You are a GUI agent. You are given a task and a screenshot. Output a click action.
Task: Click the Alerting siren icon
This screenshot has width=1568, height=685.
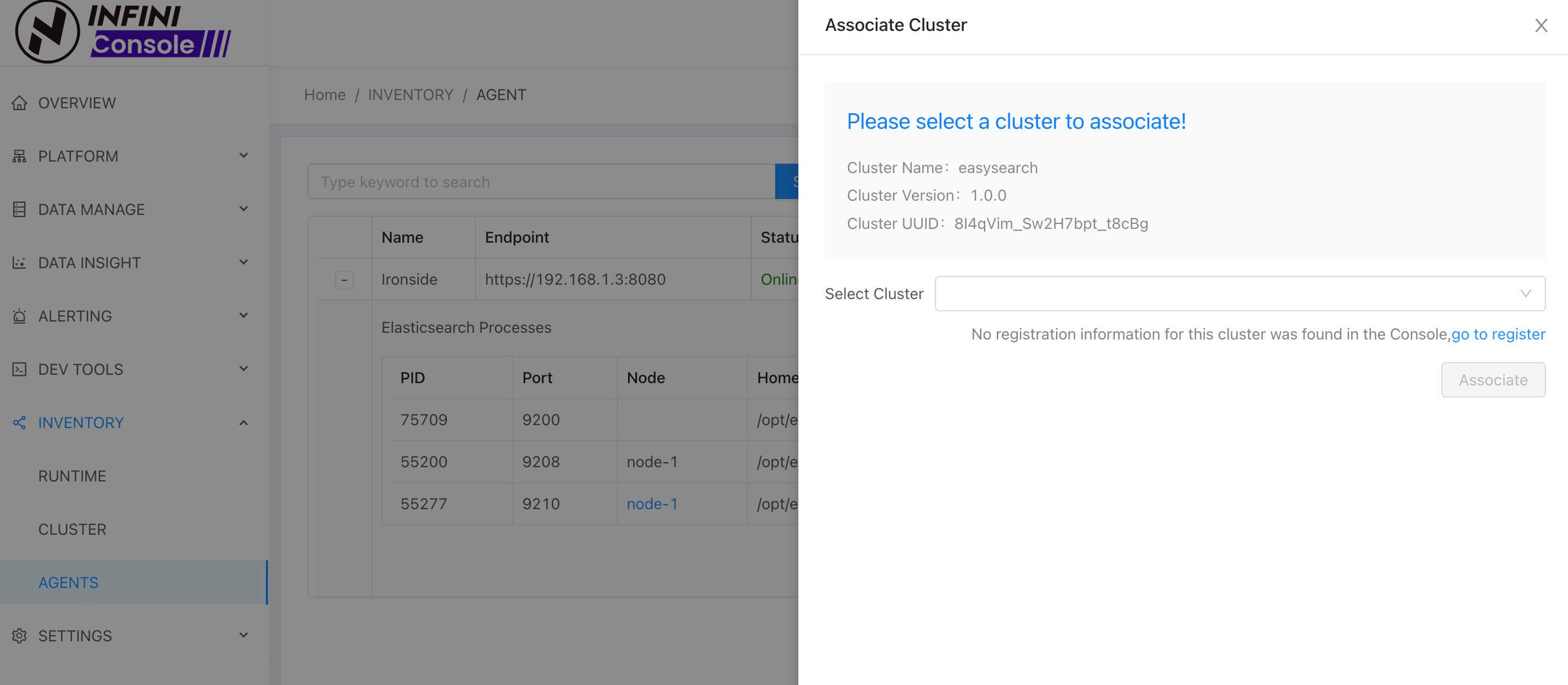pos(19,316)
